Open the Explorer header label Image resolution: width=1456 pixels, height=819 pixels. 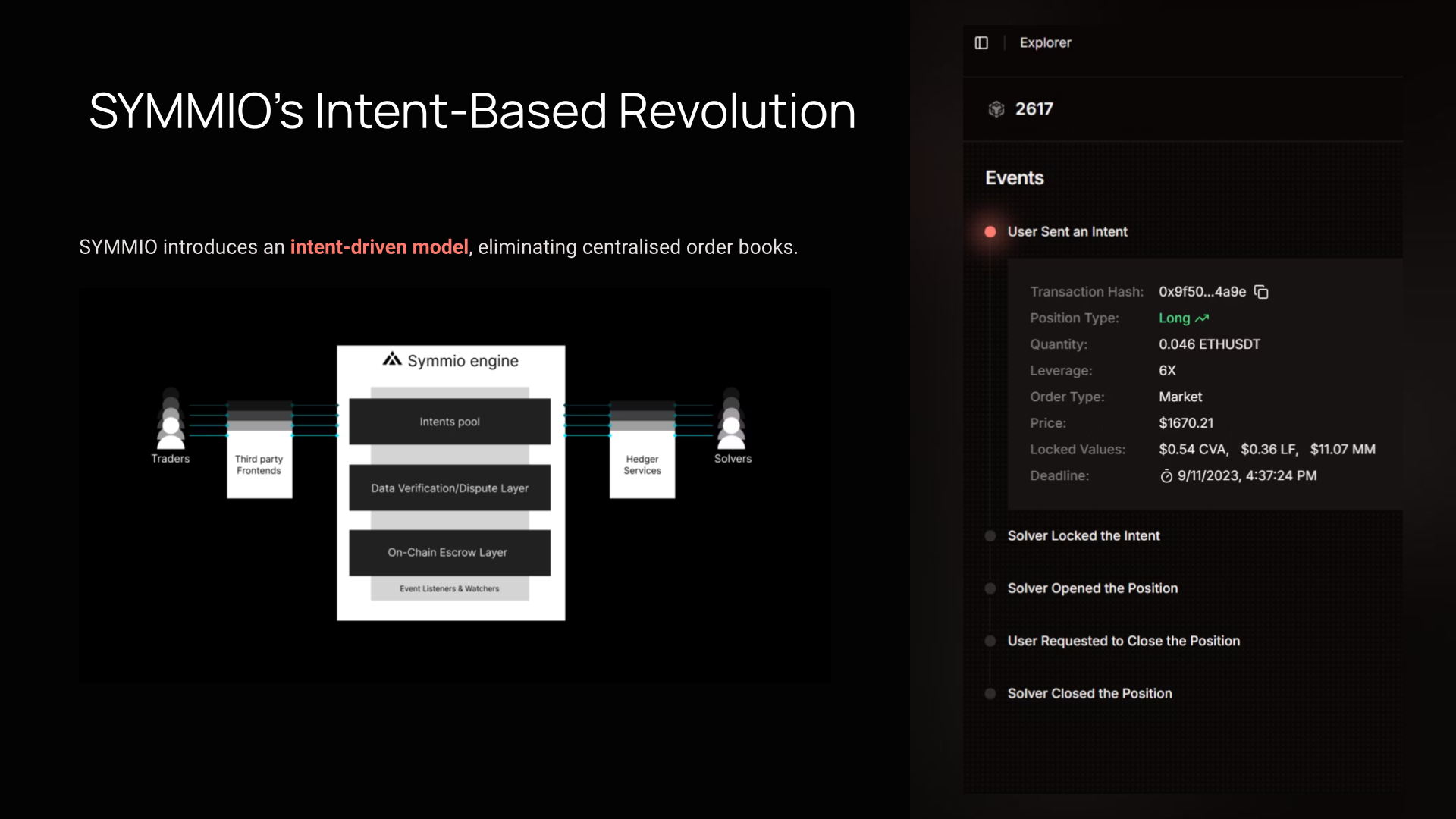pos(1045,43)
